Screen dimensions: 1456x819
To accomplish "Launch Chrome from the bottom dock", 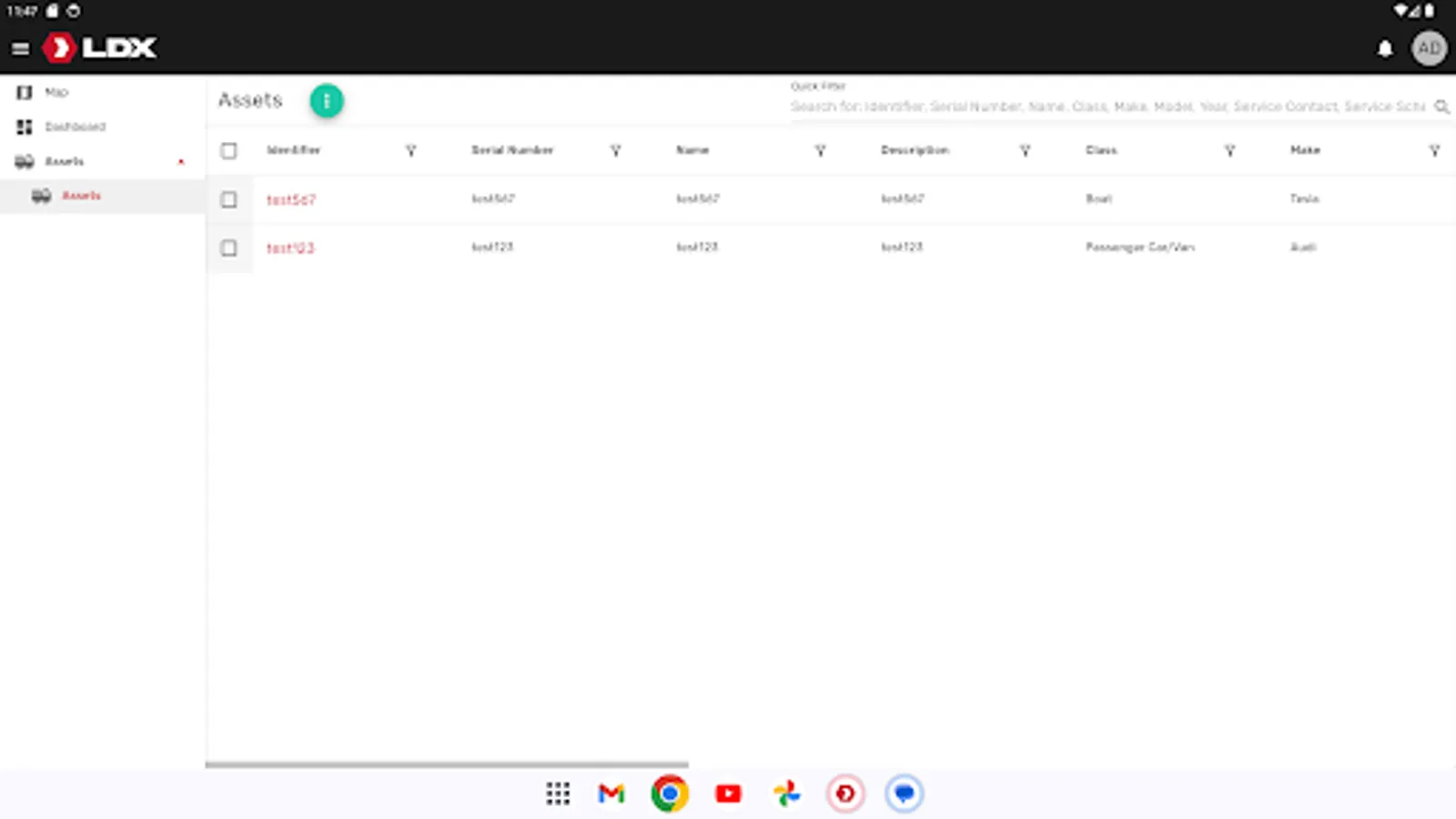I will click(670, 793).
